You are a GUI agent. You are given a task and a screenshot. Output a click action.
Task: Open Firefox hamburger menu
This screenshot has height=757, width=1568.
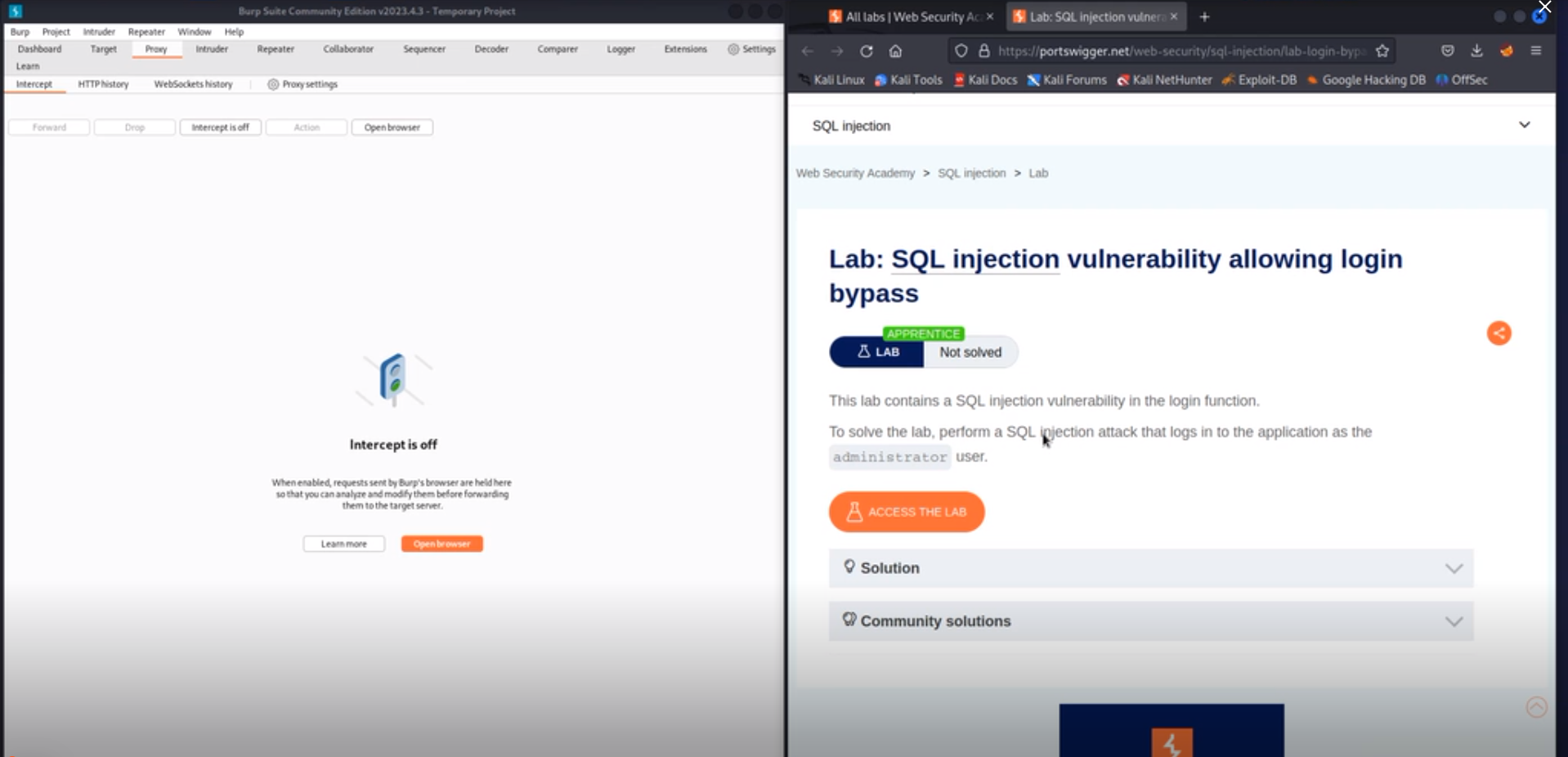[1536, 51]
